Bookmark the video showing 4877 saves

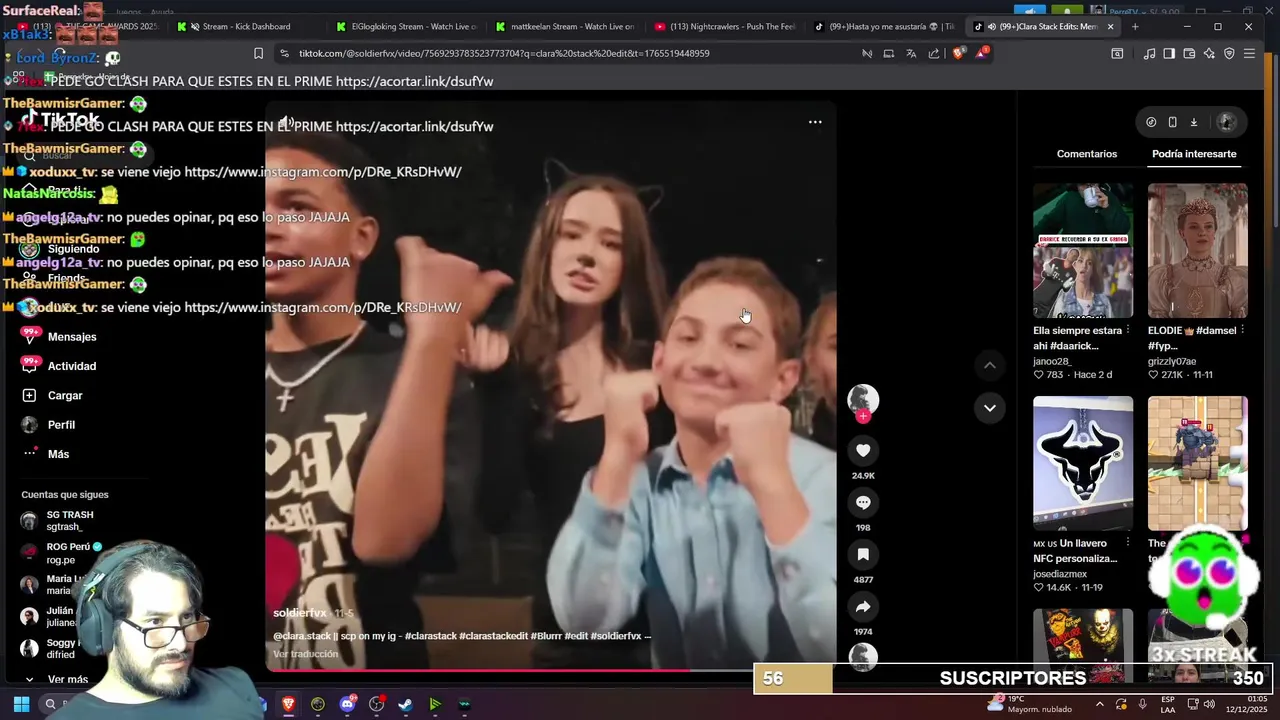click(x=863, y=554)
